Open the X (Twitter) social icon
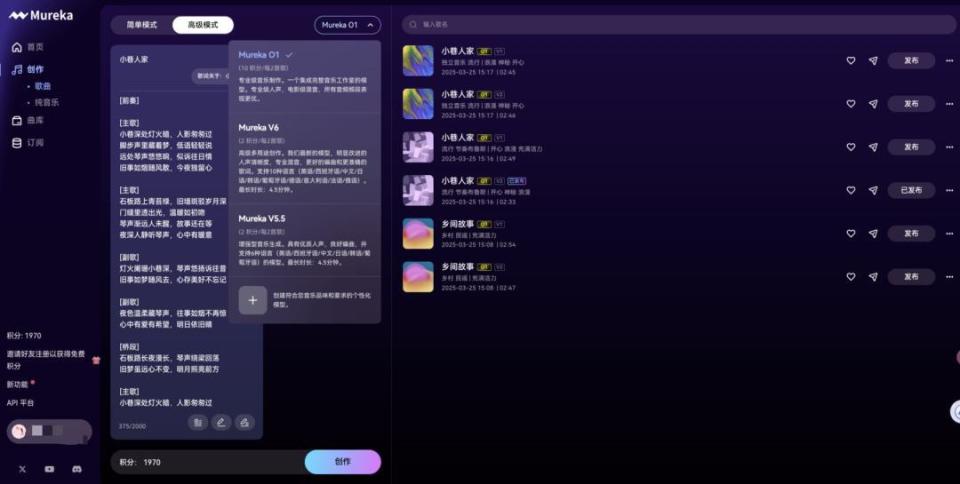Screen dimensions: 960x484 [x=22, y=468]
